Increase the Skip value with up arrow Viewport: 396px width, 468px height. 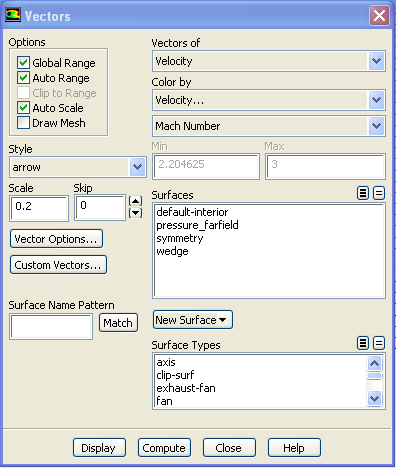tap(135, 201)
